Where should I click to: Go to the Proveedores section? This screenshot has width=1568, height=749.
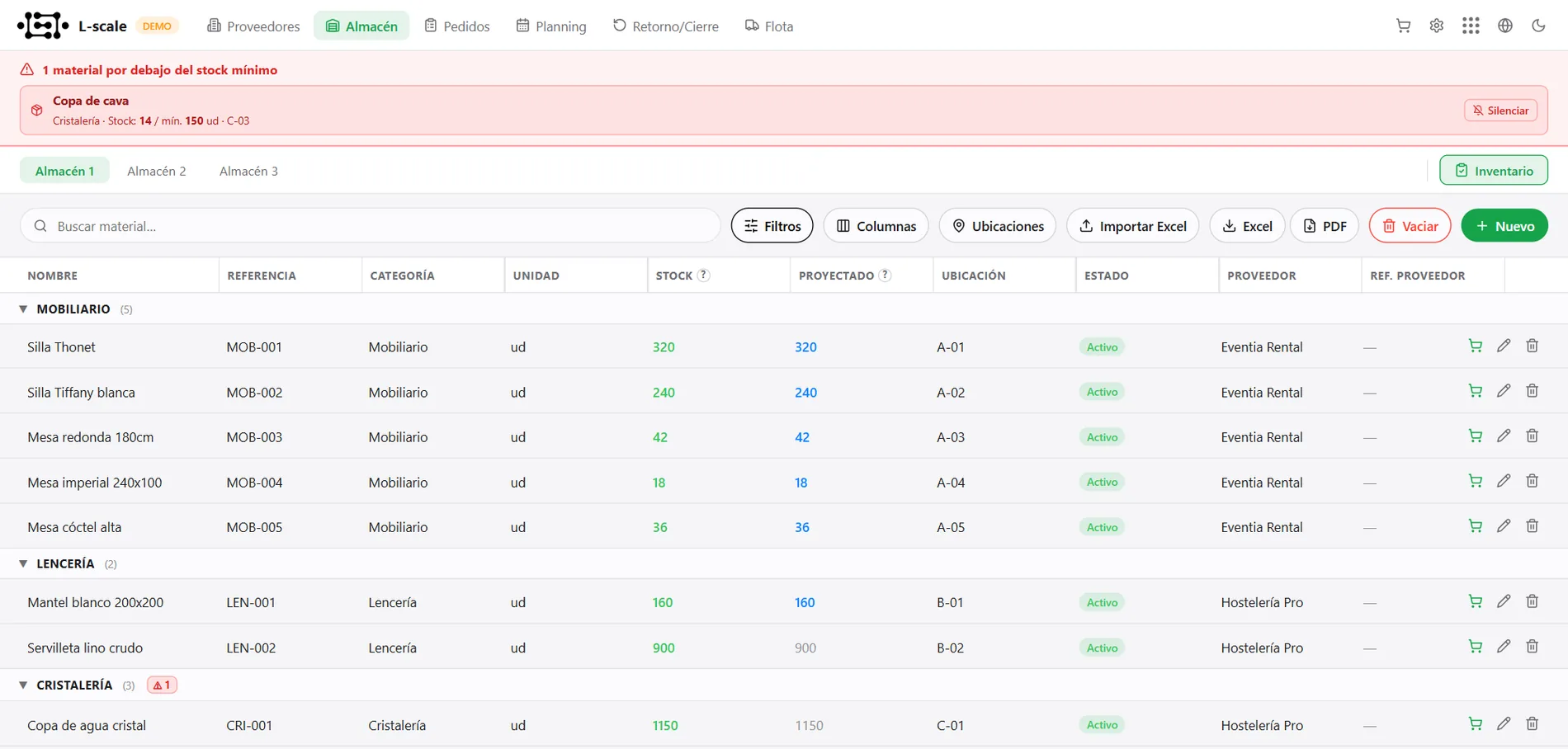click(253, 26)
